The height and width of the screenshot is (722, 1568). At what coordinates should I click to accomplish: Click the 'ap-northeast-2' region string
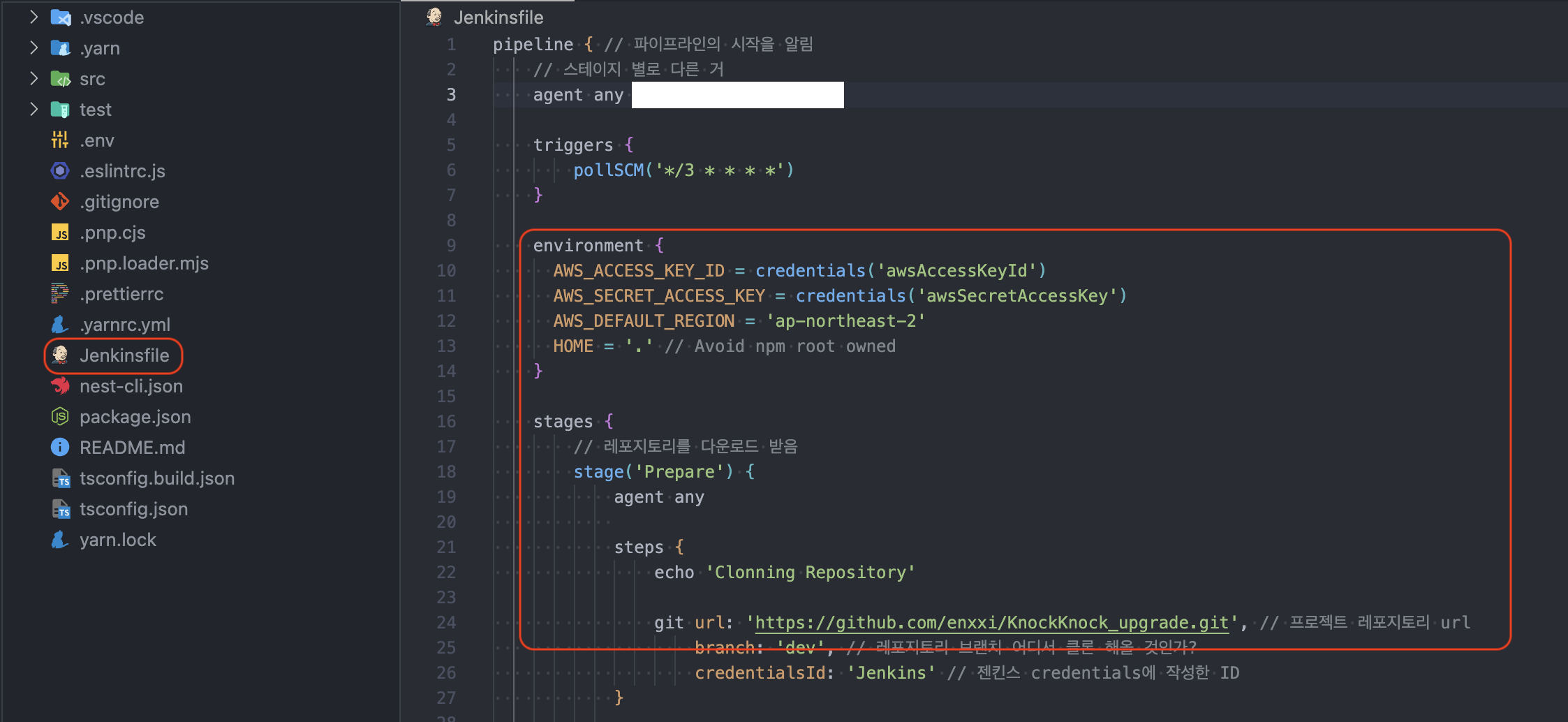pyautogui.click(x=845, y=321)
